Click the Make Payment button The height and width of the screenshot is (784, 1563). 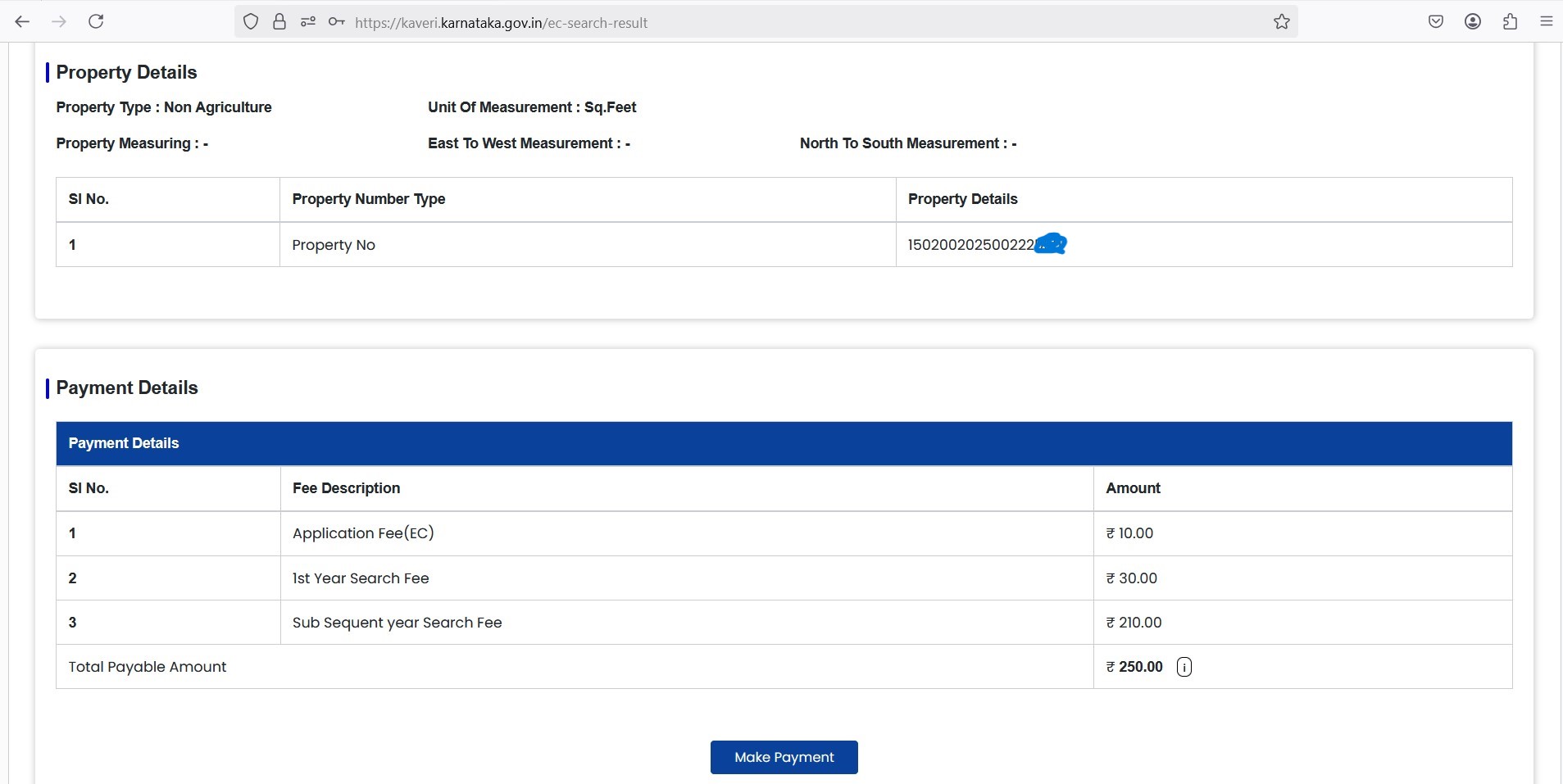click(x=784, y=757)
